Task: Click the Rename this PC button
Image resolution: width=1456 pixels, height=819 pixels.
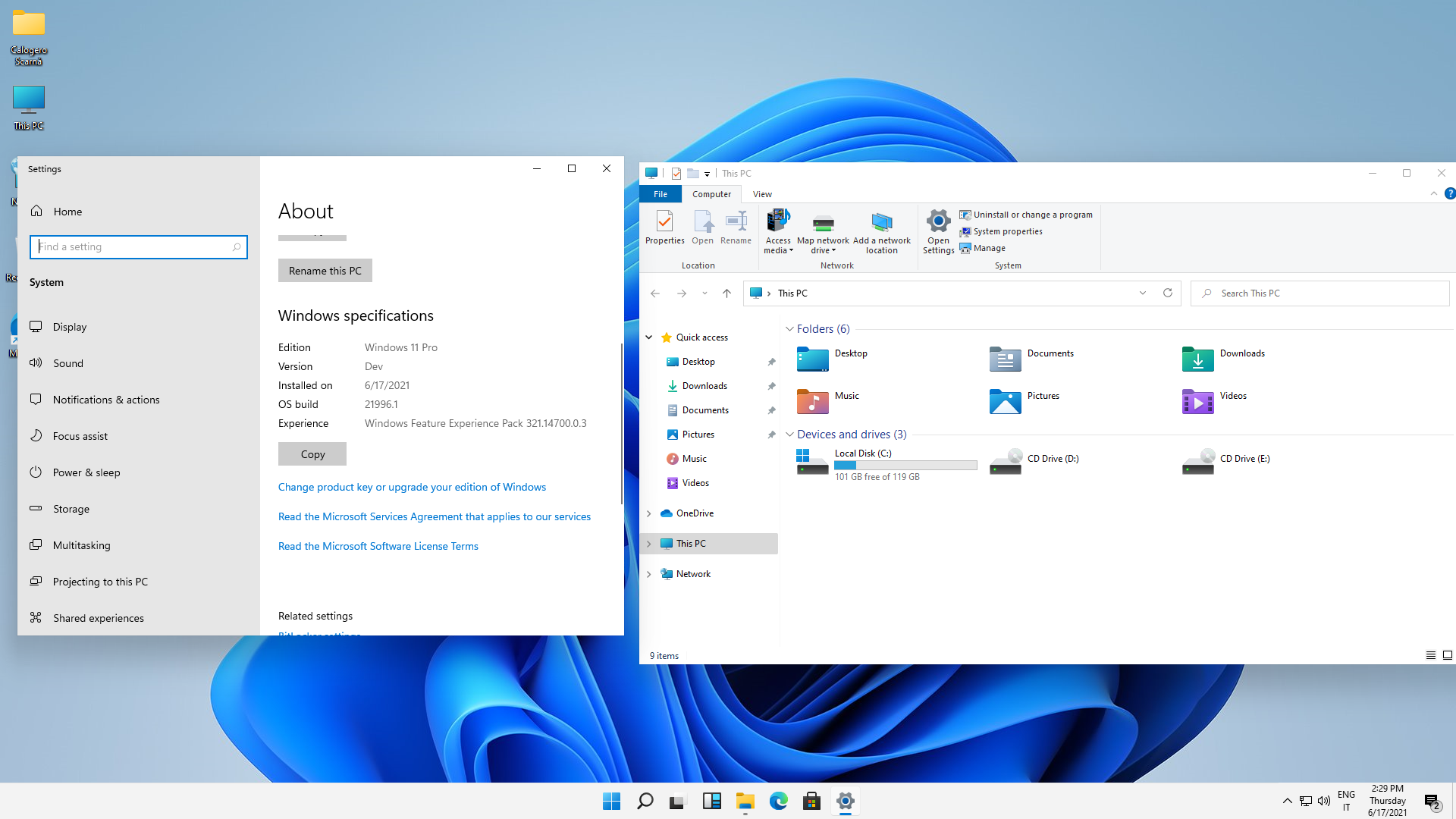Action: pos(325,271)
